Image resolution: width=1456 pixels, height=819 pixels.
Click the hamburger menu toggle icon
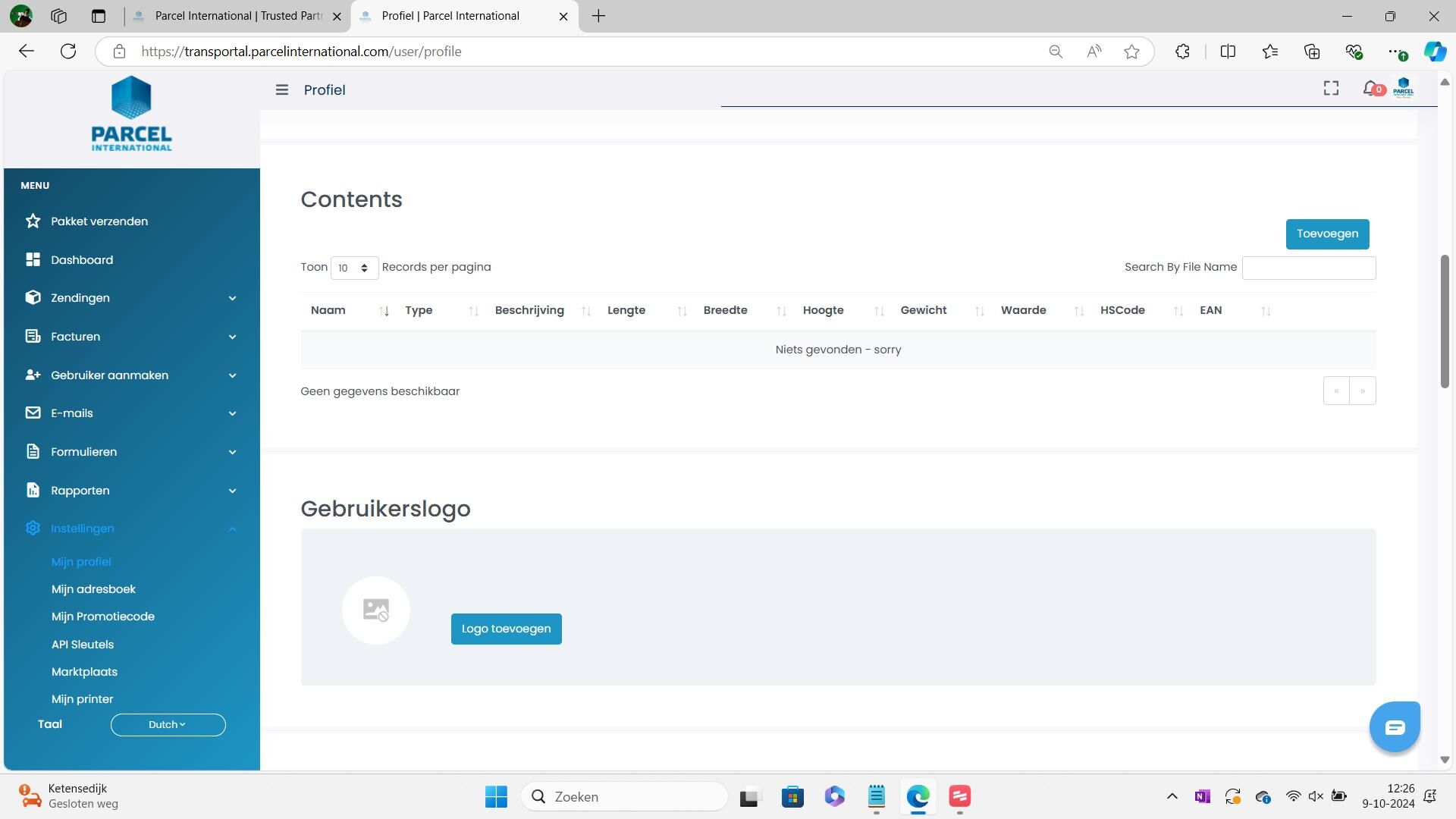point(281,90)
